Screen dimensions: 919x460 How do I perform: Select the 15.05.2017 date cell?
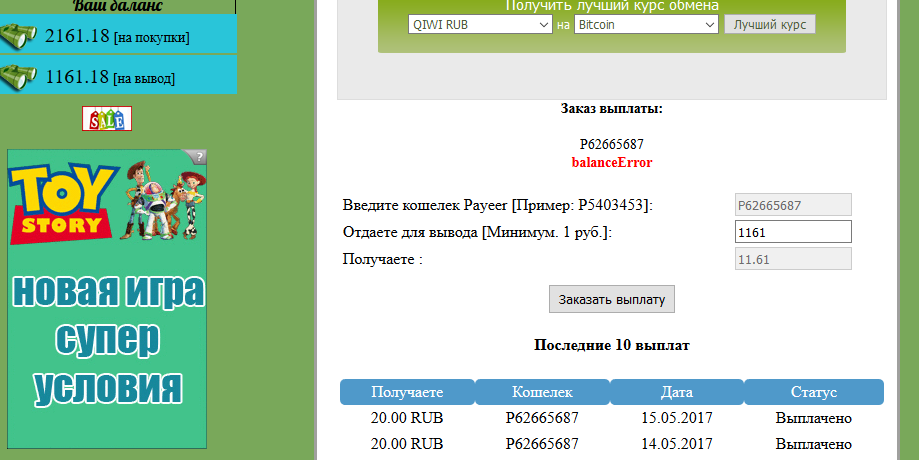click(x=676, y=418)
